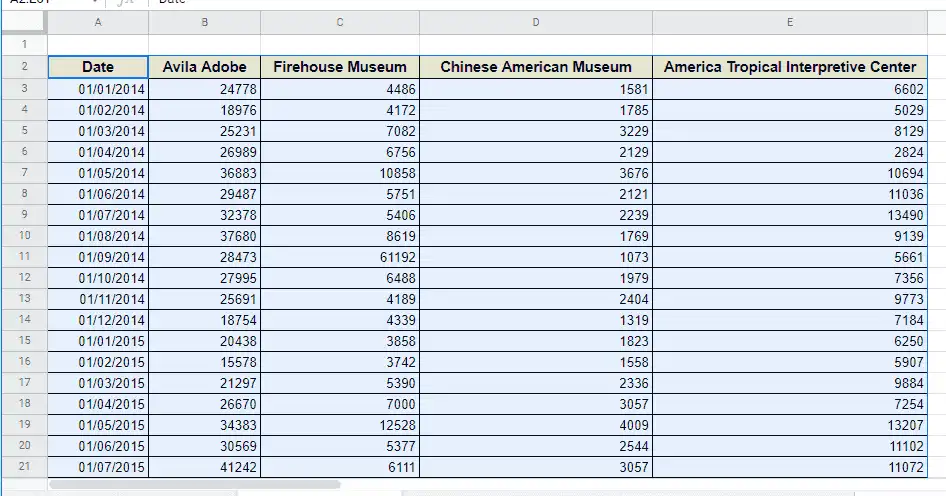Select Avila Adobe value 24778
946x496 pixels.
205,89
